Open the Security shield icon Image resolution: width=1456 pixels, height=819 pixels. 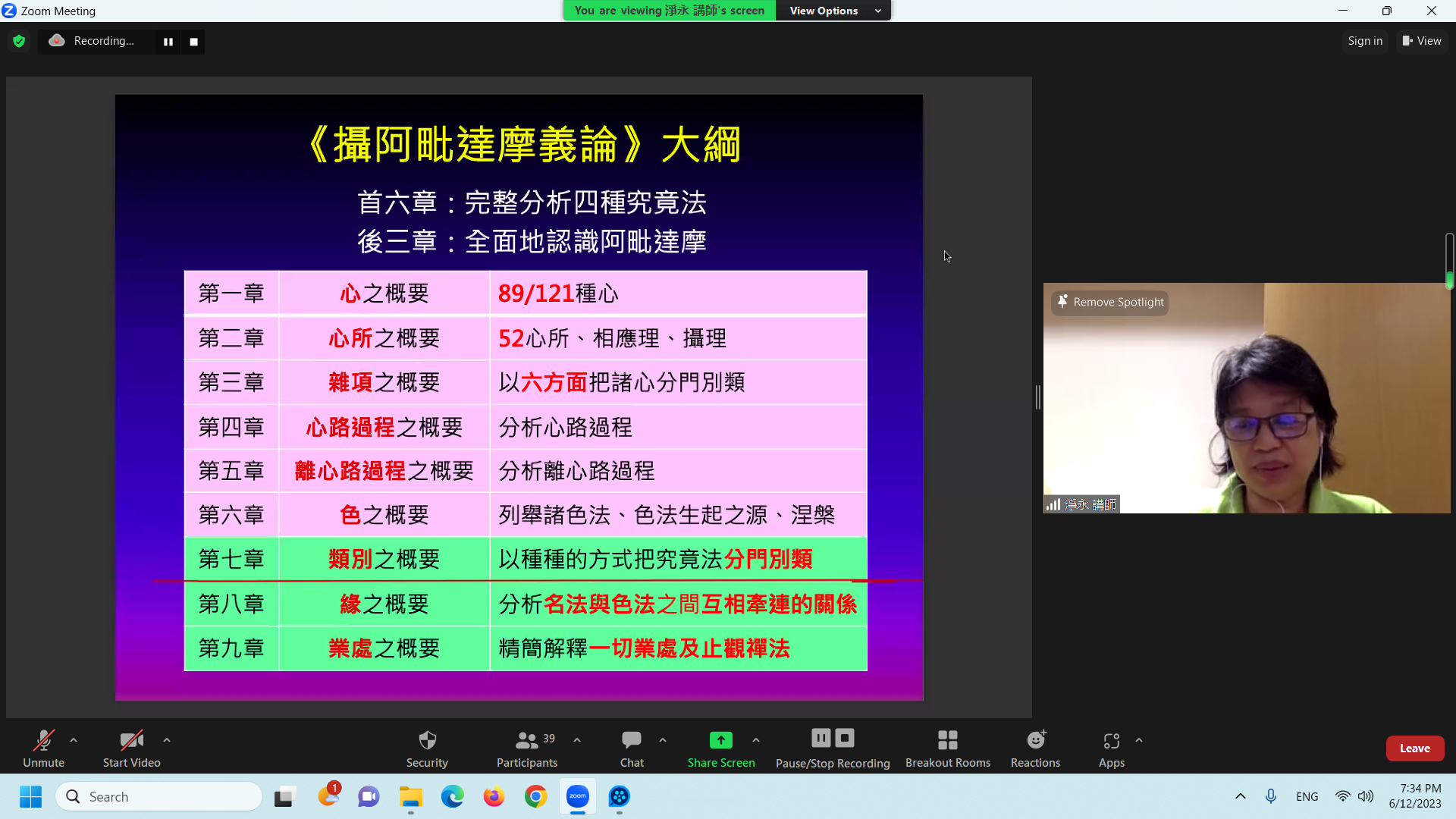pos(427,741)
